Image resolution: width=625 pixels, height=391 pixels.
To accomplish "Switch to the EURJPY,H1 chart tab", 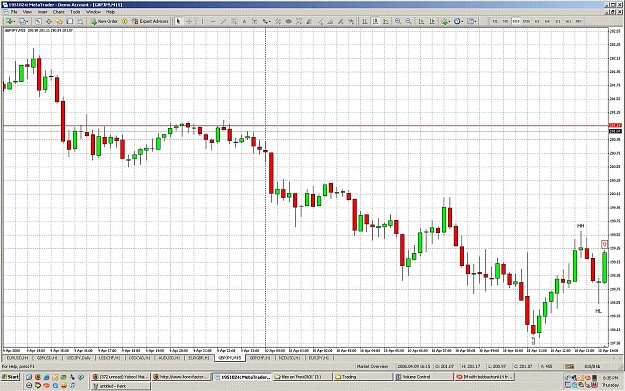I will click(x=319, y=358).
